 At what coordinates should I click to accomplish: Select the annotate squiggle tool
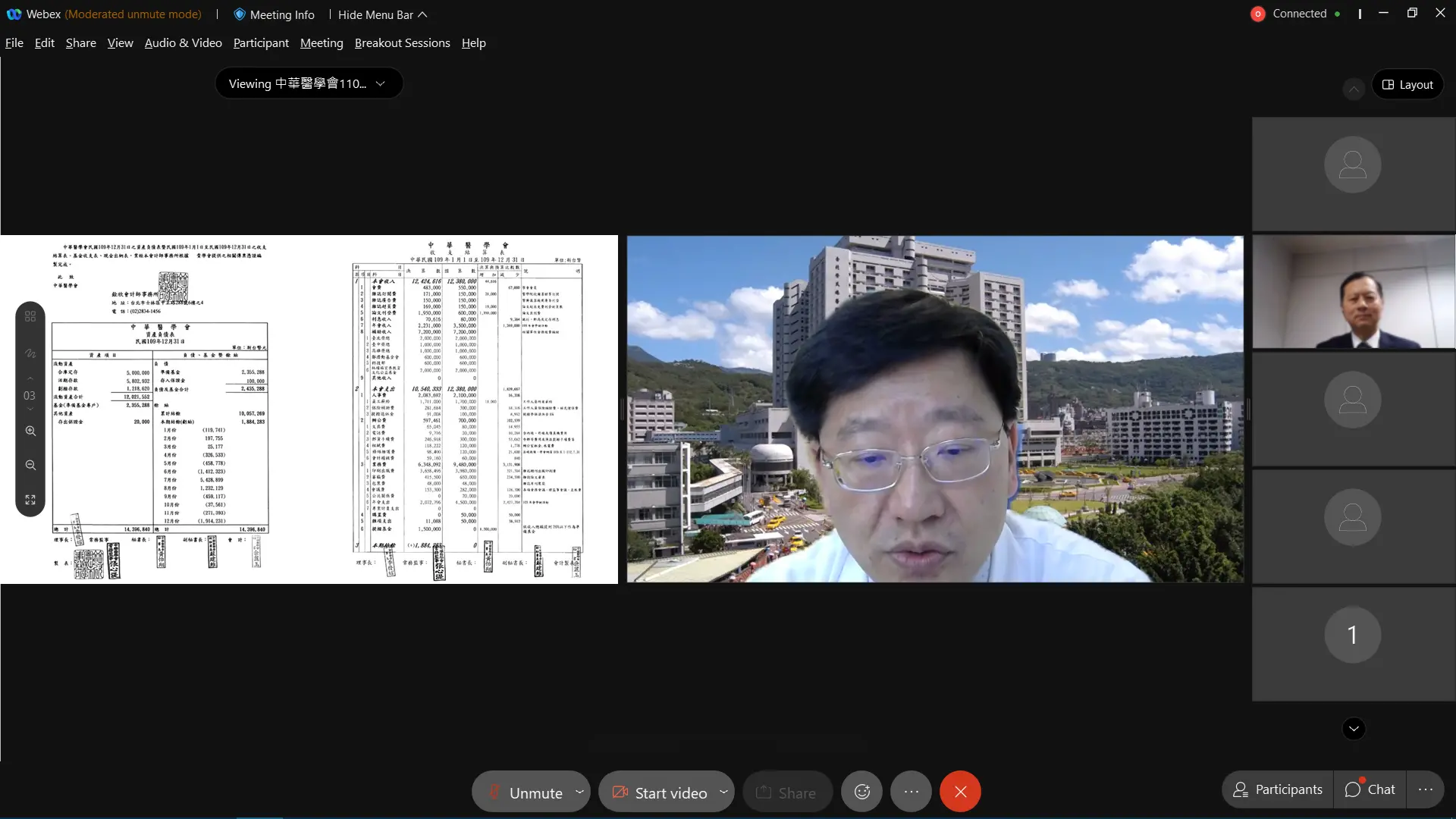pyautogui.click(x=30, y=353)
